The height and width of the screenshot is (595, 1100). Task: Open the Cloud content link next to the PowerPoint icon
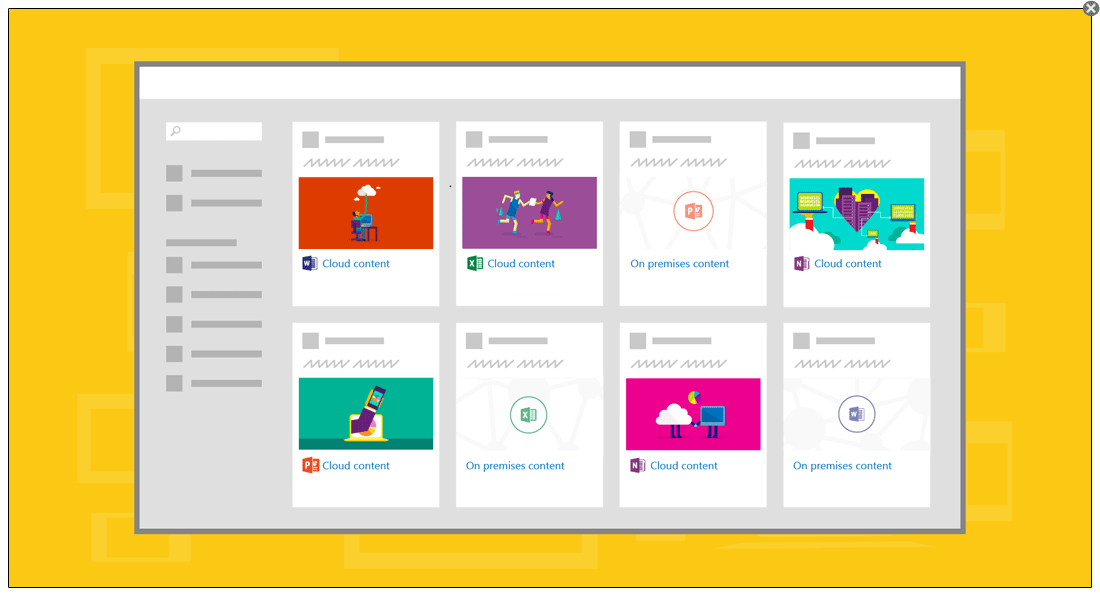pos(356,466)
